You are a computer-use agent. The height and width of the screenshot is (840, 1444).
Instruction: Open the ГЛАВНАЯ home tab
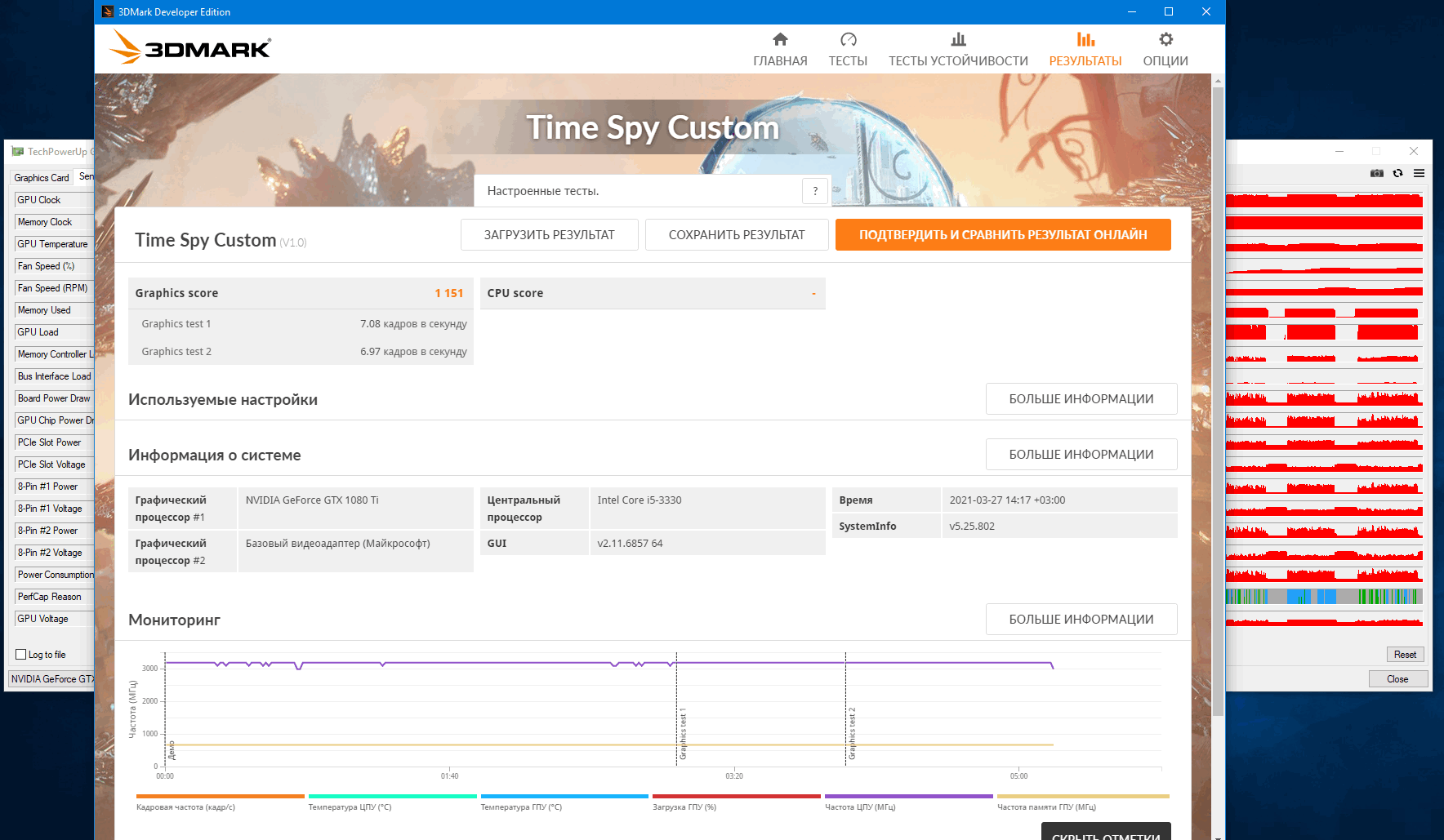(x=780, y=50)
